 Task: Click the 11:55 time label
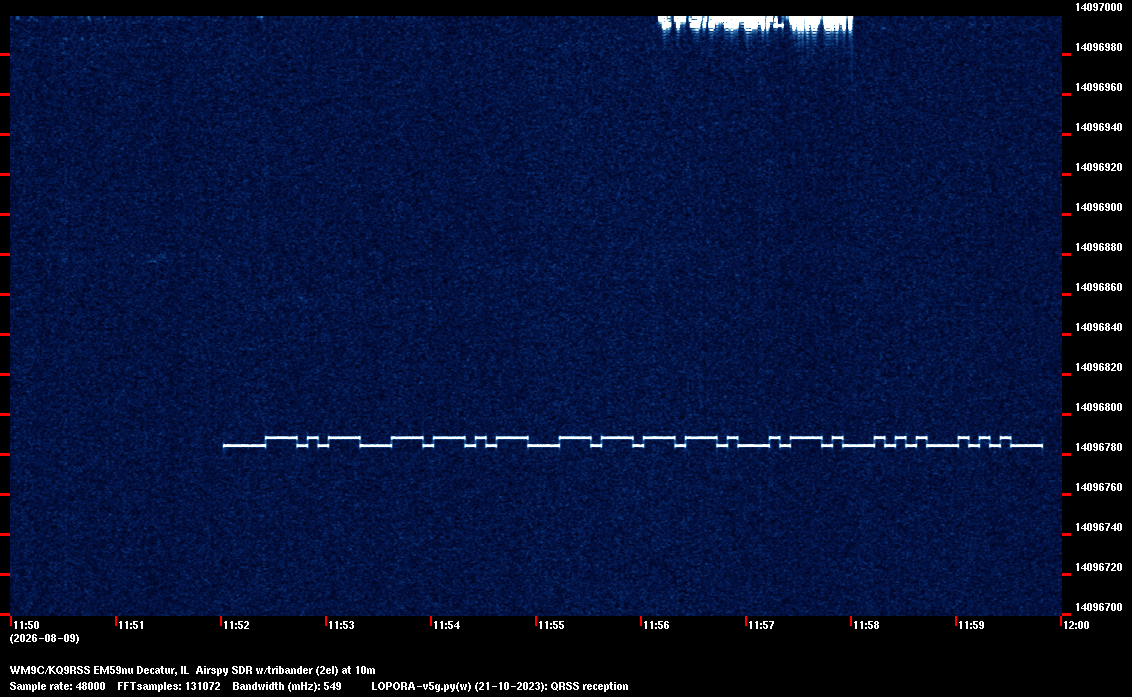pos(551,625)
